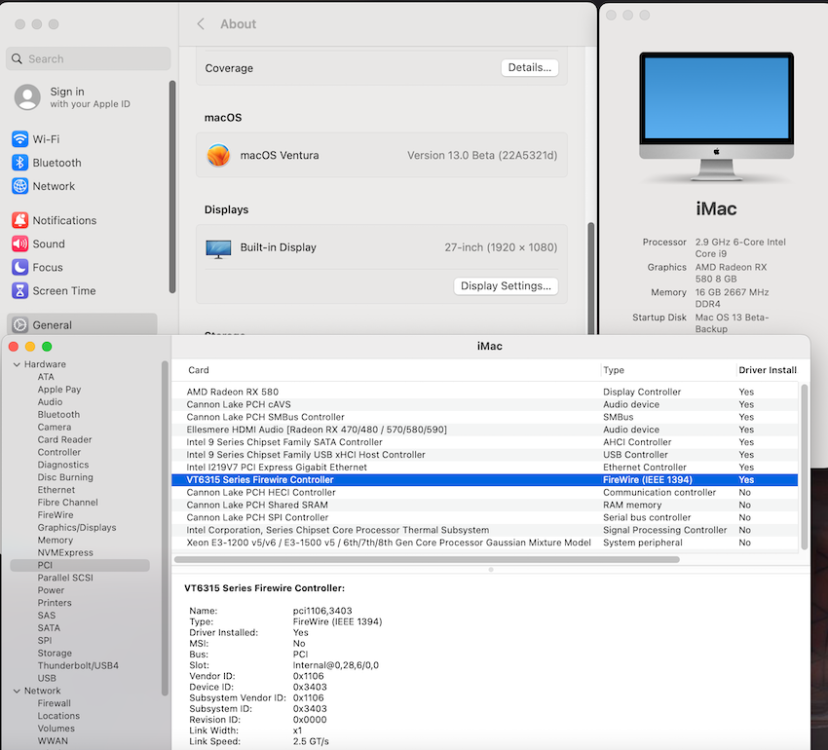
Task: Select Parallel SCSI in Hardware list
Action: coord(65,578)
